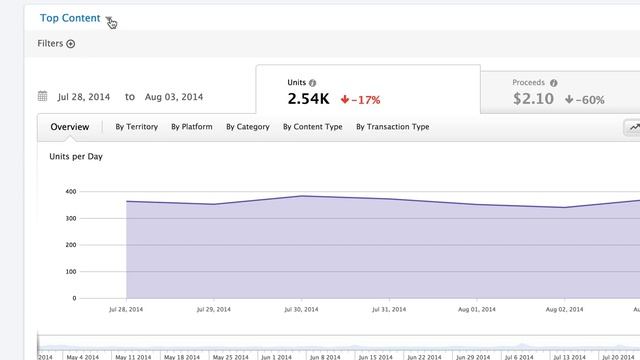Switch to line chart view button
Viewport: 640px width, 360px height.
(x=633, y=127)
